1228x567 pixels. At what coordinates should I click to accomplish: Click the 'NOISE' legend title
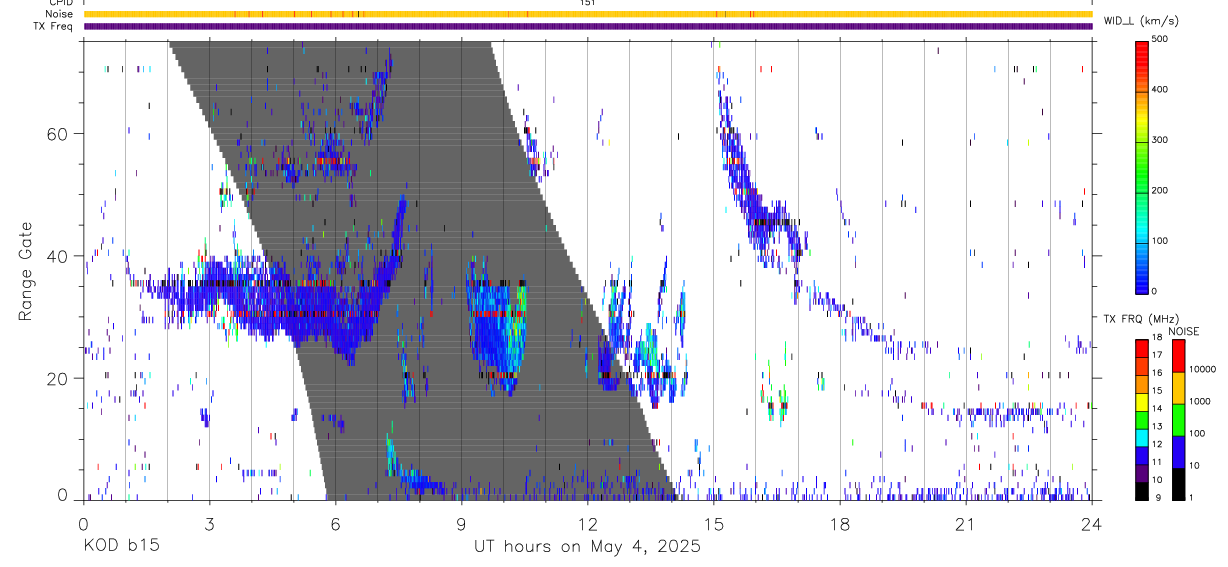point(1184,331)
